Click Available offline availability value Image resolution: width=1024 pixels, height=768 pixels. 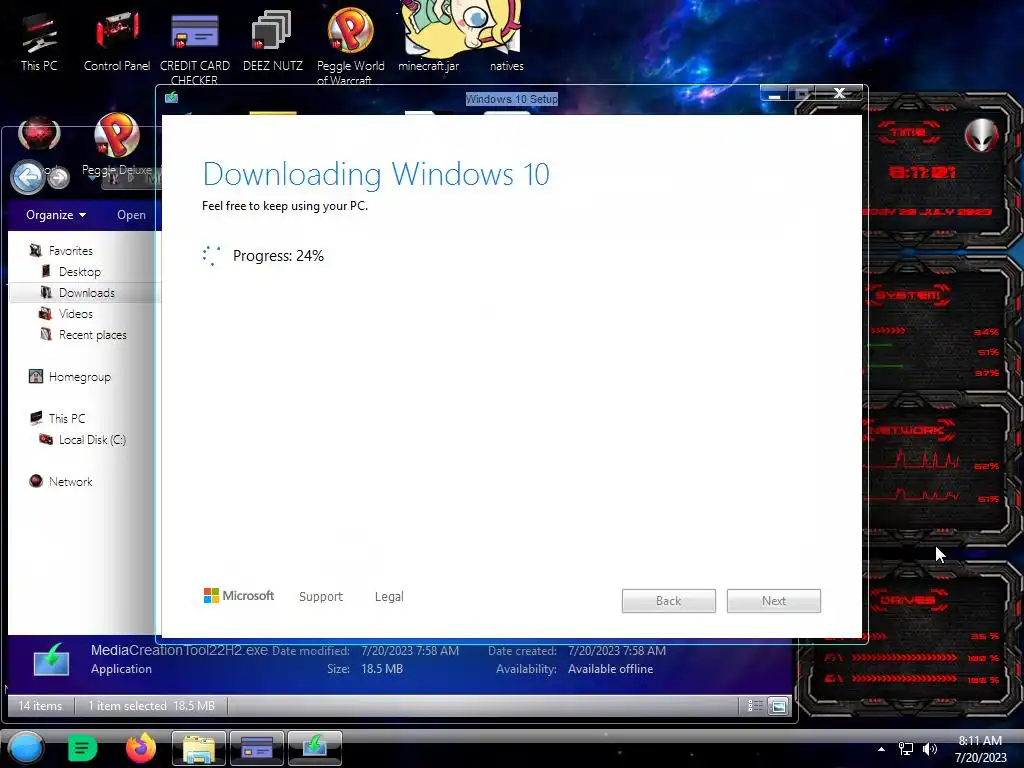tap(611, 669)
